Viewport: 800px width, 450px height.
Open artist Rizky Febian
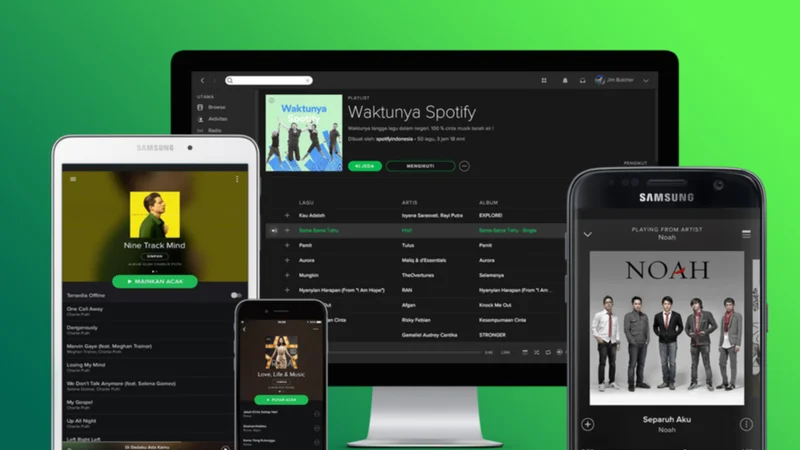416,320
